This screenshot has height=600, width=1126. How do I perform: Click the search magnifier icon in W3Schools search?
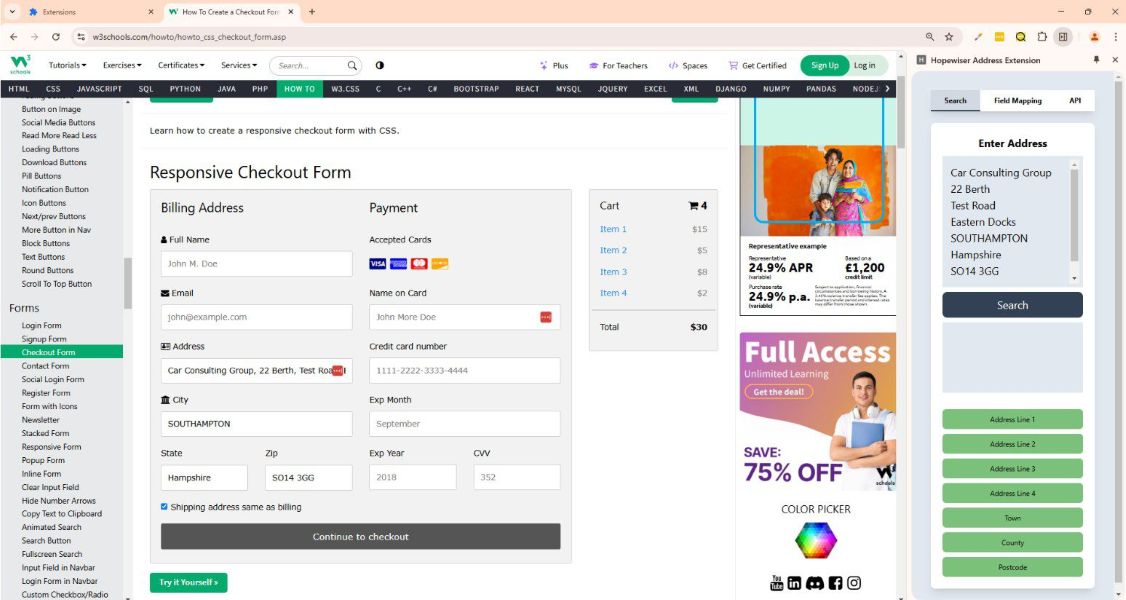coord(352,66)
